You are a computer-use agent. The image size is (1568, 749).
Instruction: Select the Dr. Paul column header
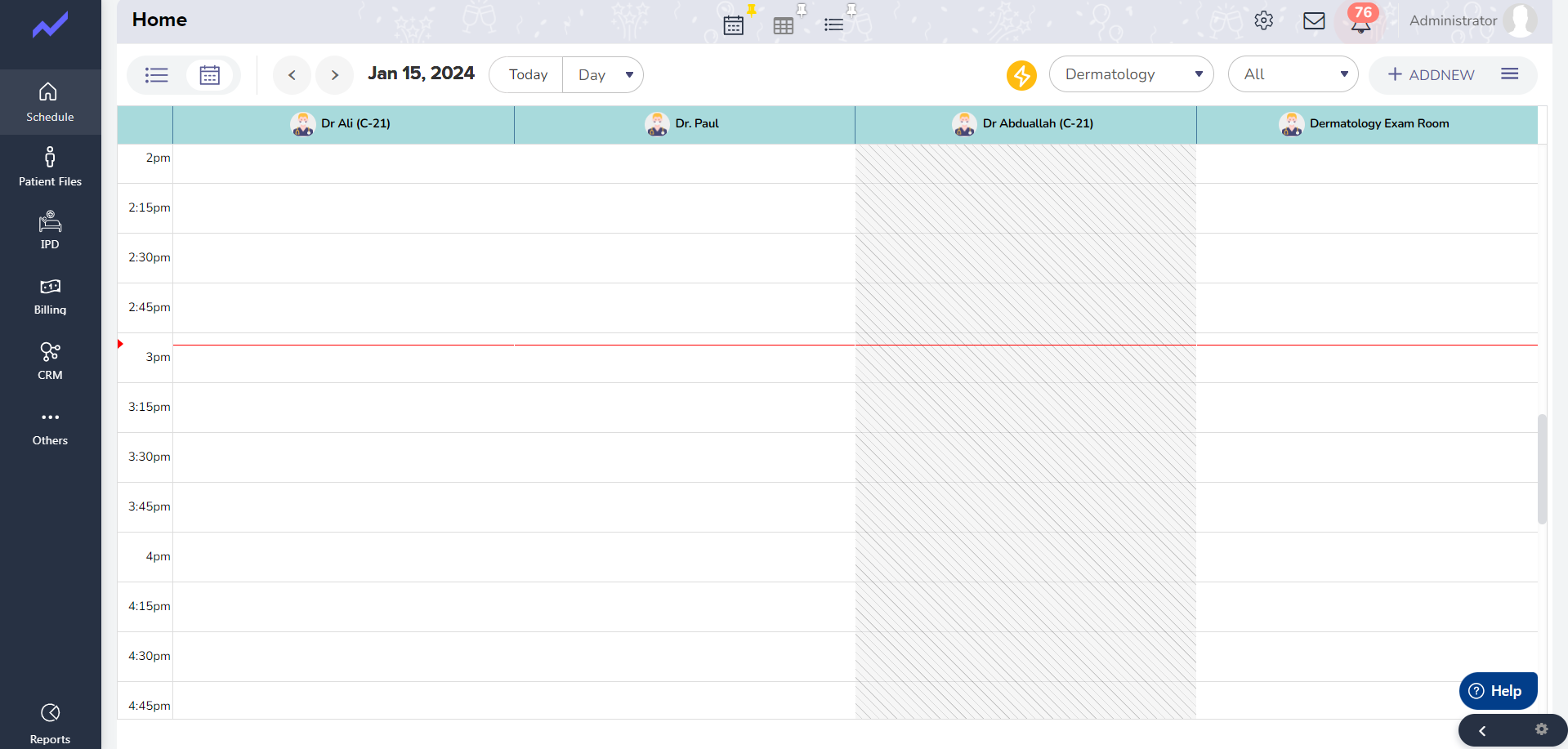pos(685,124)
